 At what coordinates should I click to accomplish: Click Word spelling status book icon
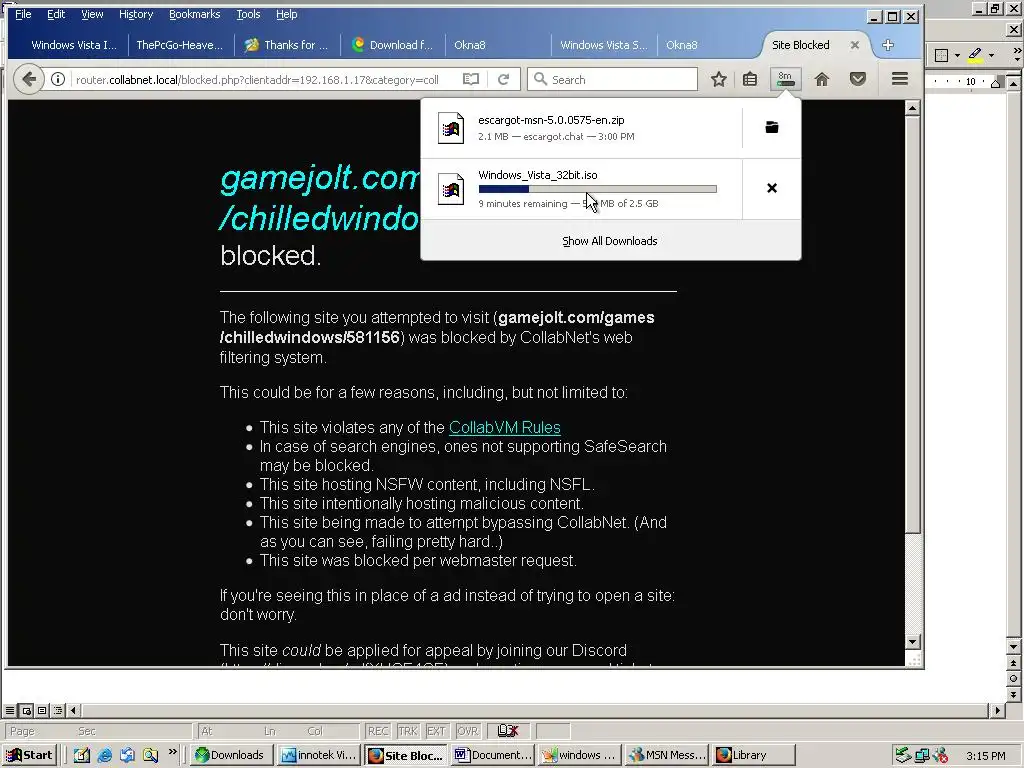point(508,731)
